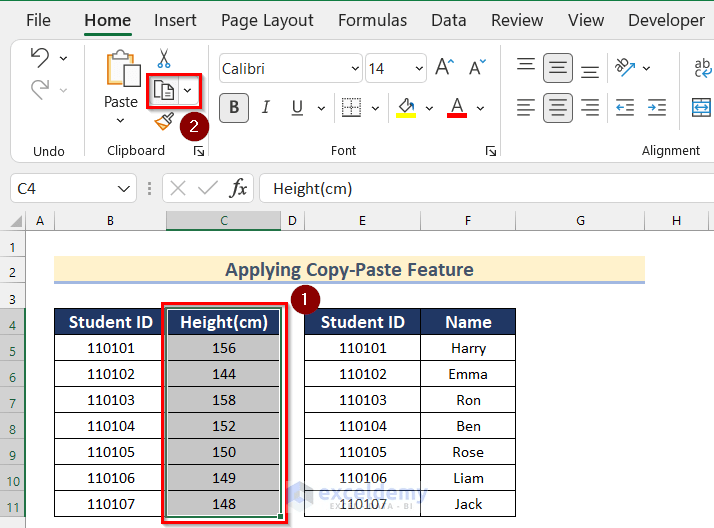
Task: Open the Font settings dialog launcher
Action: point(490,151)
